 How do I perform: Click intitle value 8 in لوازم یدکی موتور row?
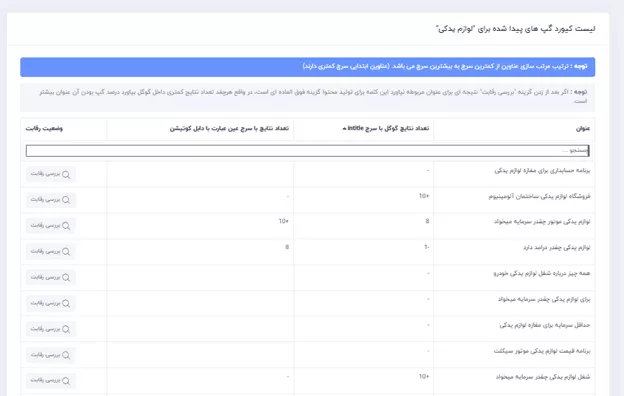(427, 221)
